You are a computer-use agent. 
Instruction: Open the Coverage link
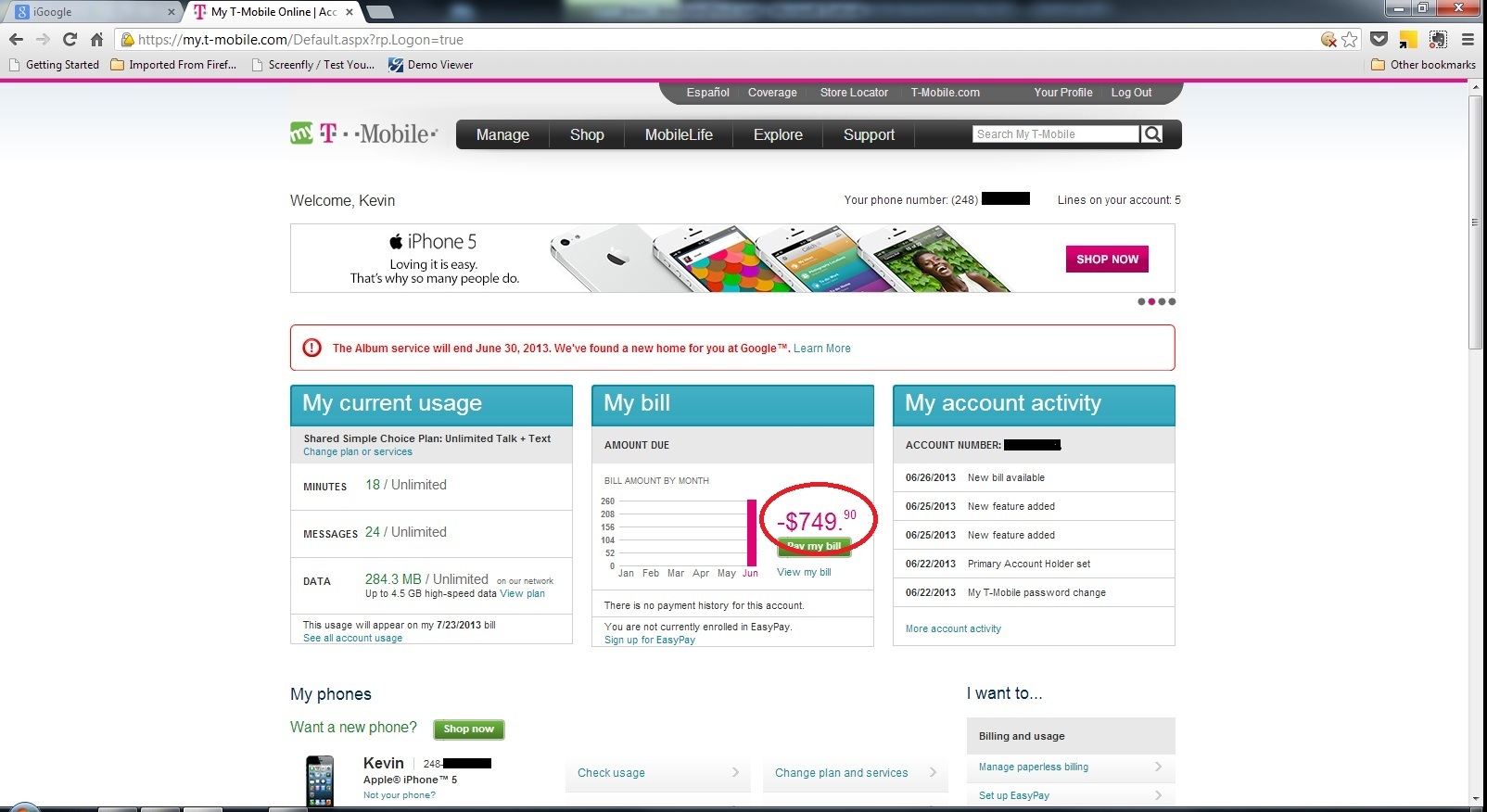[x=772, y=93]
